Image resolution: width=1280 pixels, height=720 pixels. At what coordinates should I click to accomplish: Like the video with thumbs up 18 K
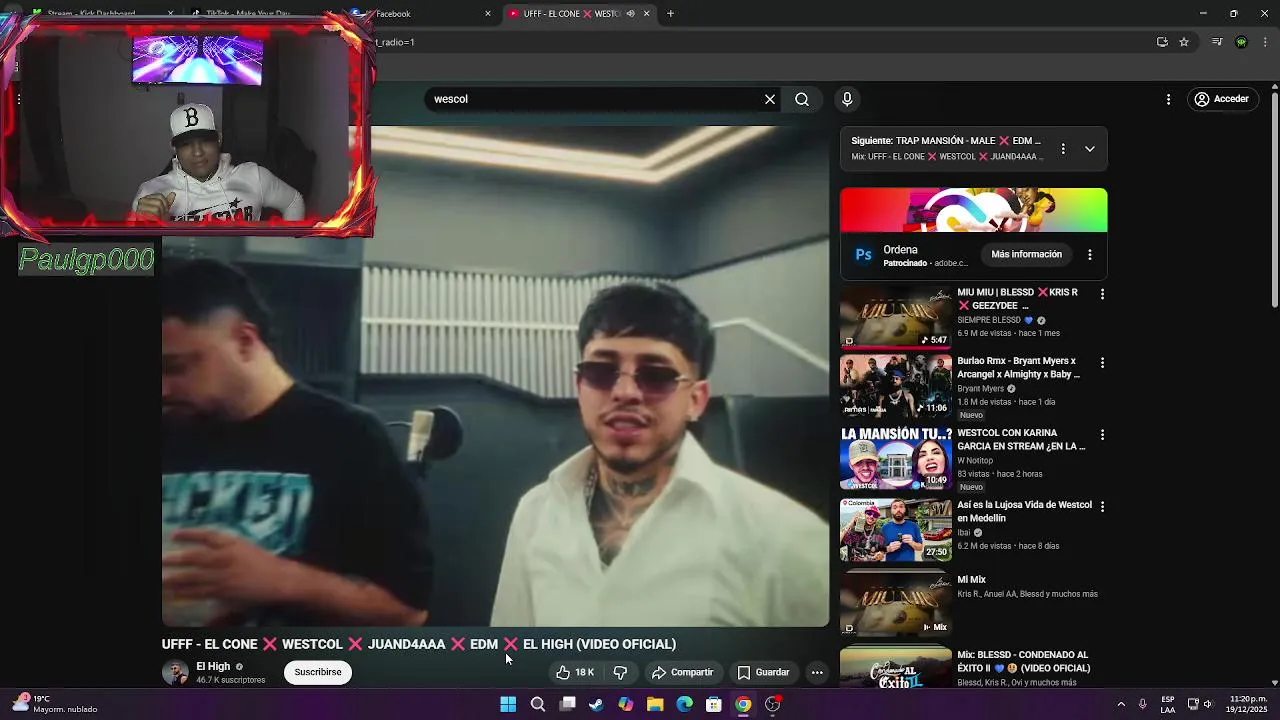click(576, 672)
